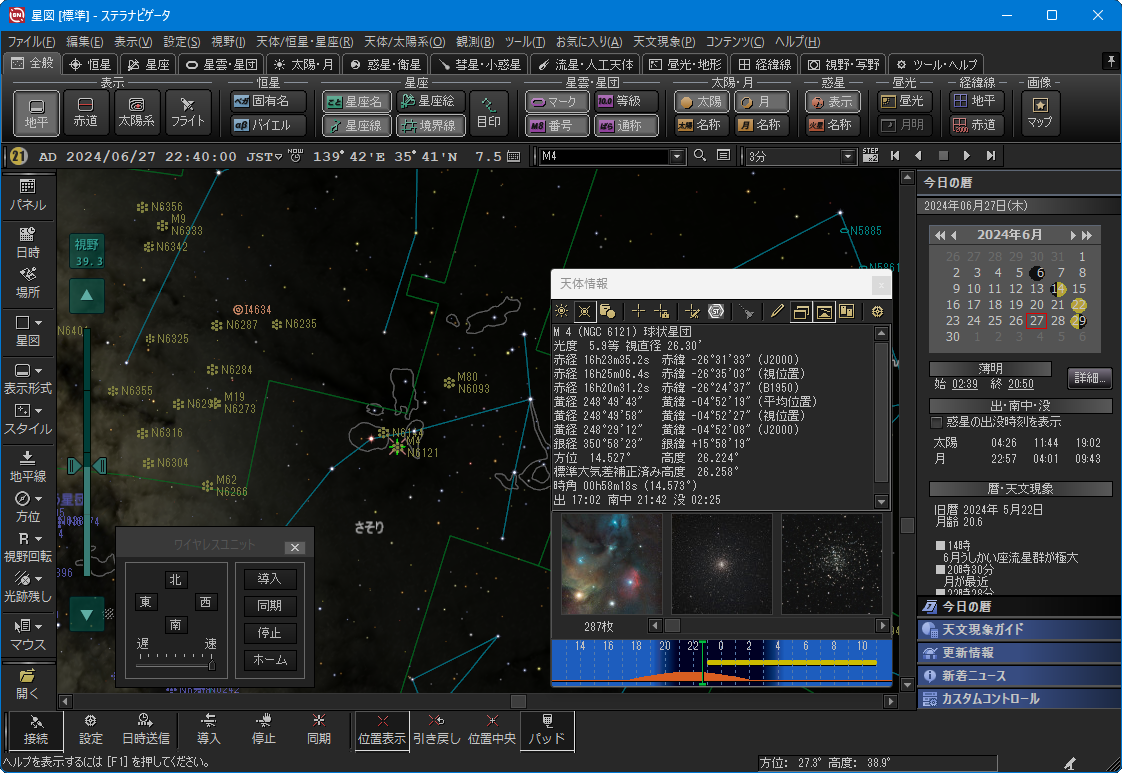This screenshot has height=773, width=1122.
Task: Open the 3分 time step dropdown
Action: pyautogui.click(x=850, y=156)
